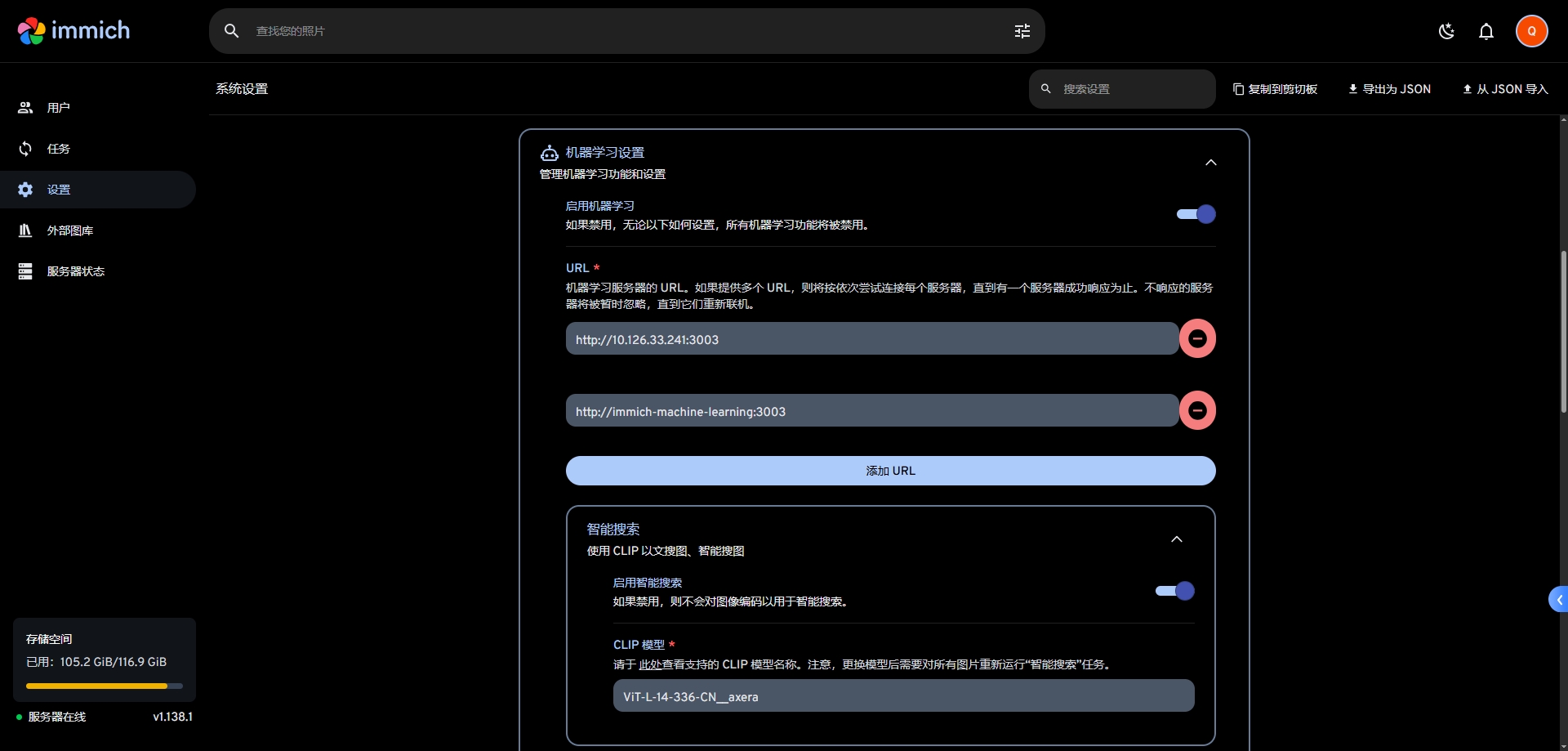Open user account avatar menu
The width and height of the screenshot is (1568, 751).
point(1531,31)
